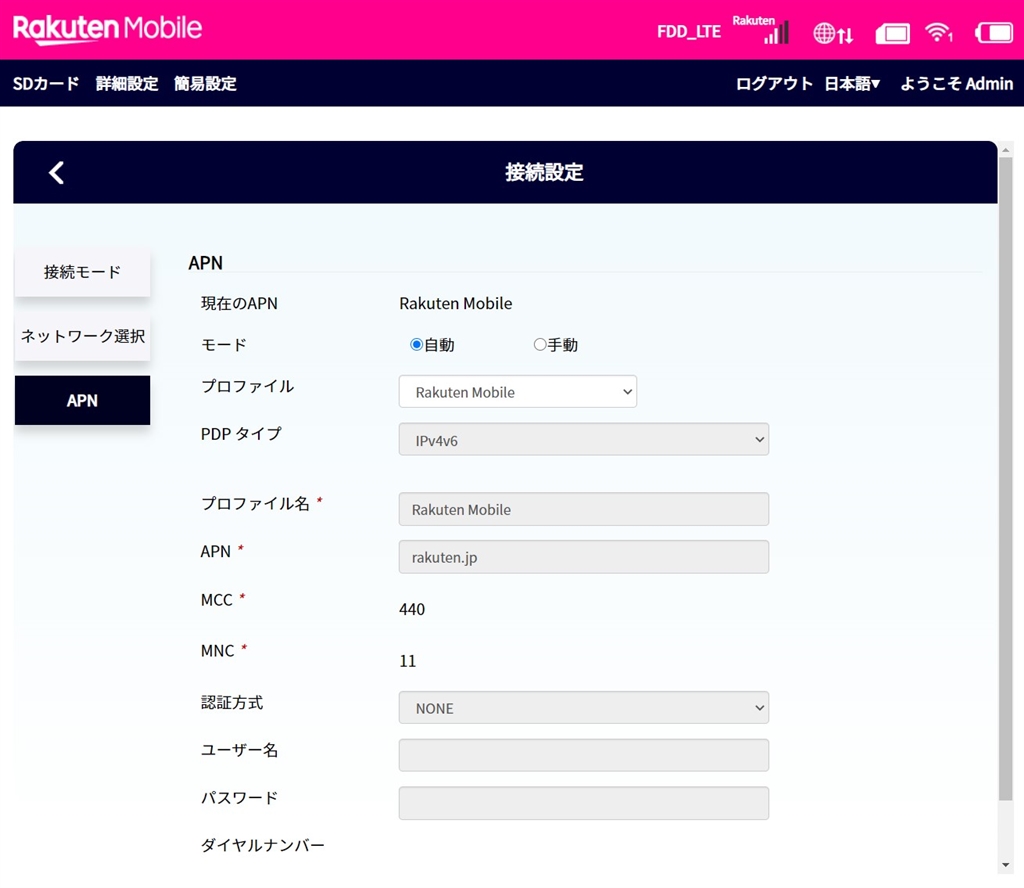The image size is (1024, 888).
Task: Click the APN field containing rakuten.jp
Action: pyautogui.click(x=583, y=557)
